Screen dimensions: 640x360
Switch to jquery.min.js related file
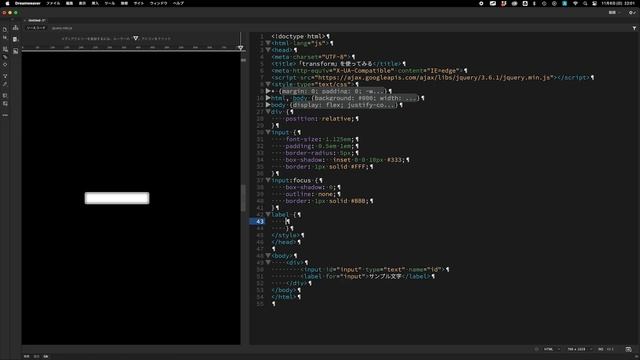(62, 28)
